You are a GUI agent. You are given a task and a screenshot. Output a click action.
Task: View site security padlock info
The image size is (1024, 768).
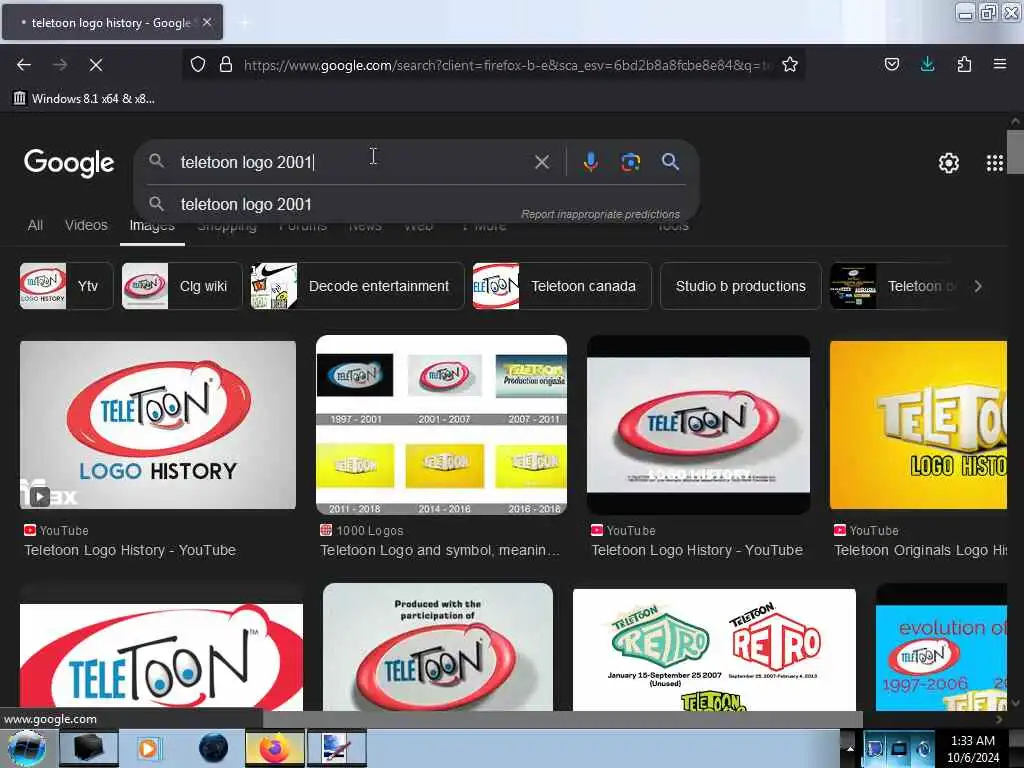click(226, 64)
